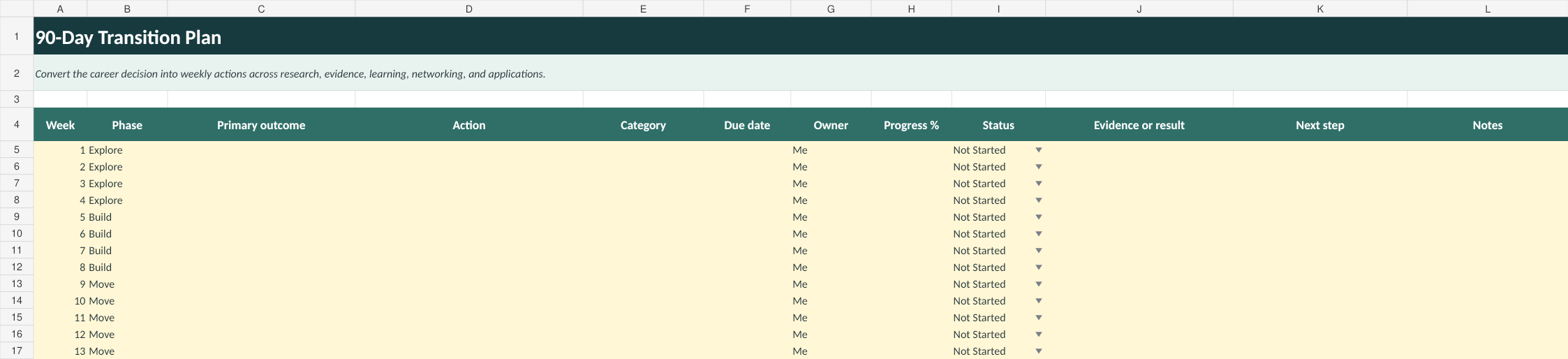Image resolution: width=1568 pixels, height=359 pixels.
Task: Select column B header
Action: (x=127, y=8)
